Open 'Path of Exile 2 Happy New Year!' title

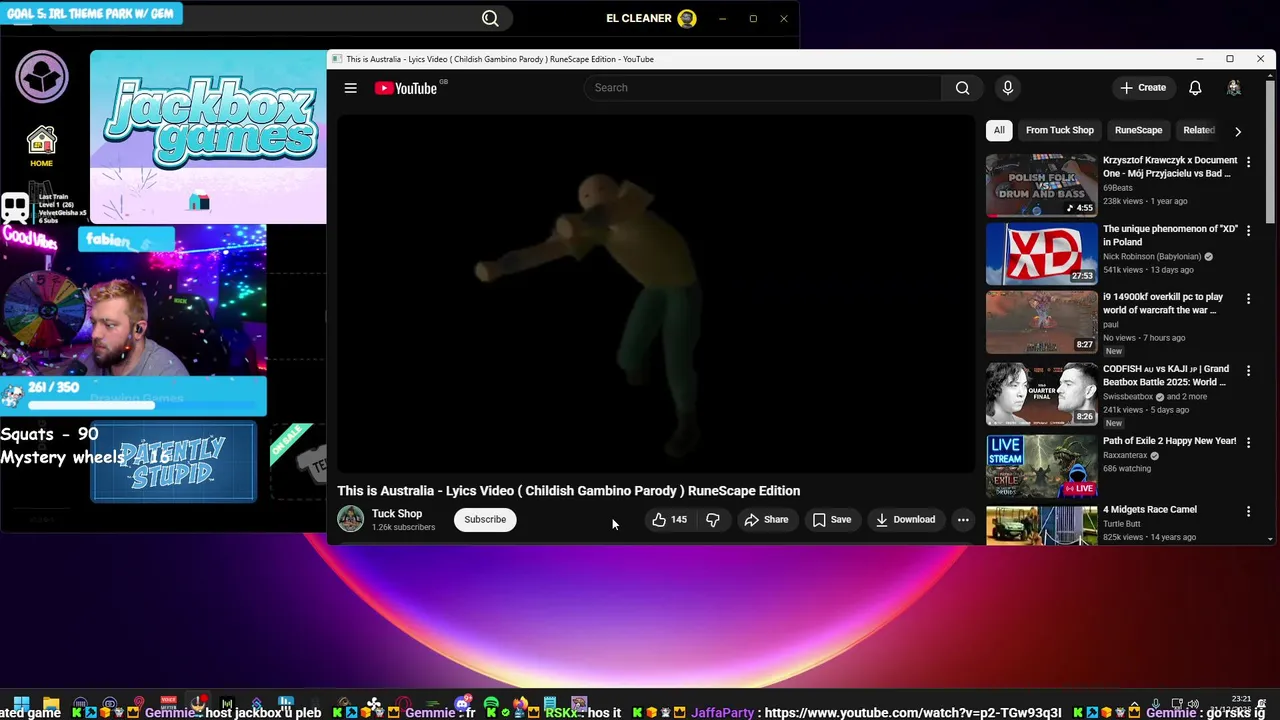(1169, 441)
